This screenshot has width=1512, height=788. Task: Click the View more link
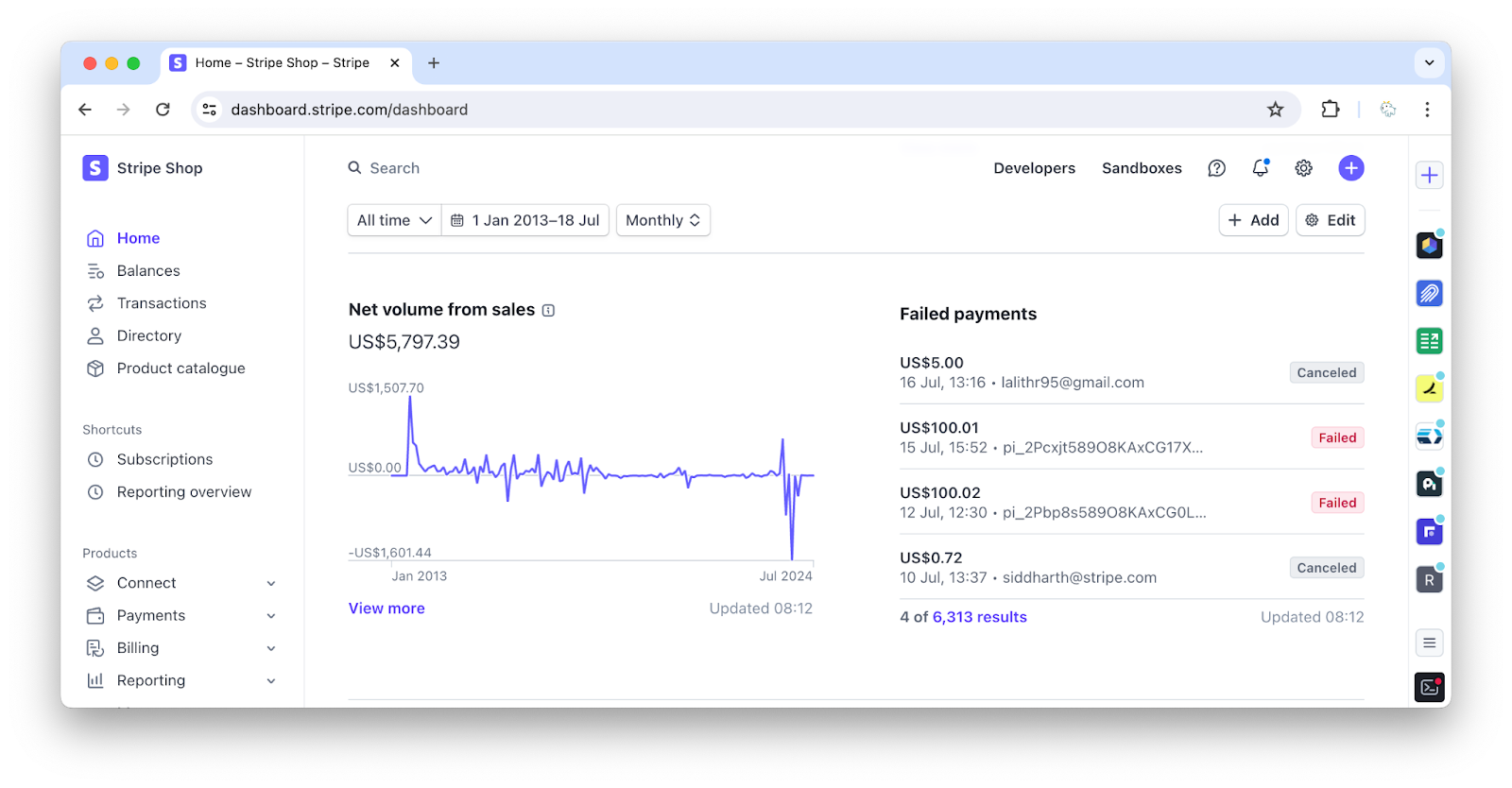pyautogui.click(x=387, y=608)
